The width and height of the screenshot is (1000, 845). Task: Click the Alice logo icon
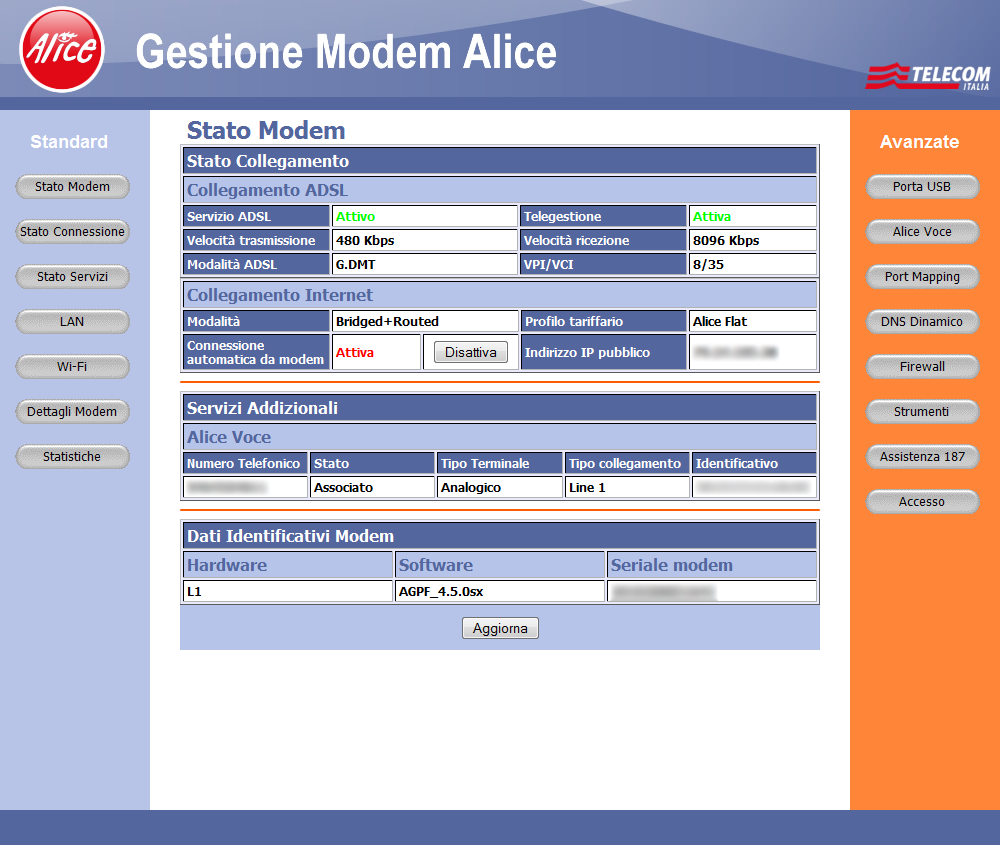point(62,49)
